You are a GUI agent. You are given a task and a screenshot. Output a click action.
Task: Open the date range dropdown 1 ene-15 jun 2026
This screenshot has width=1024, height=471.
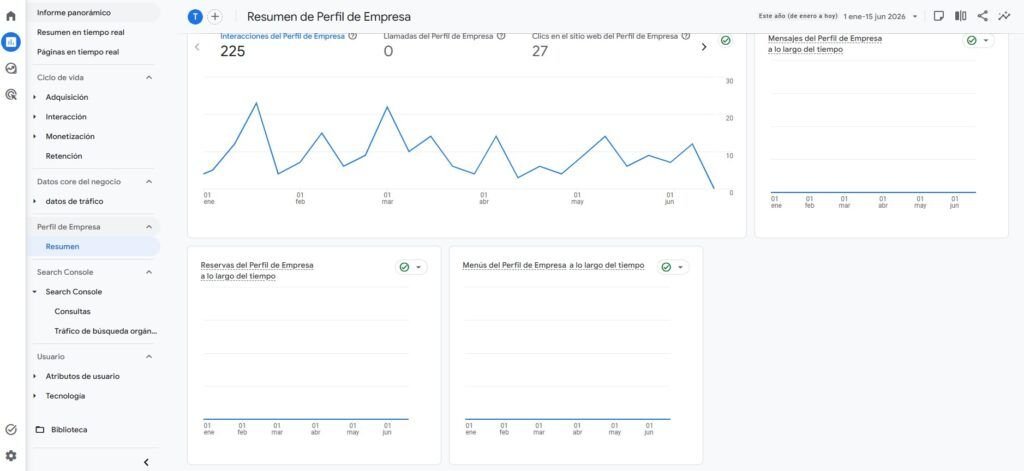tap(880, 16)
